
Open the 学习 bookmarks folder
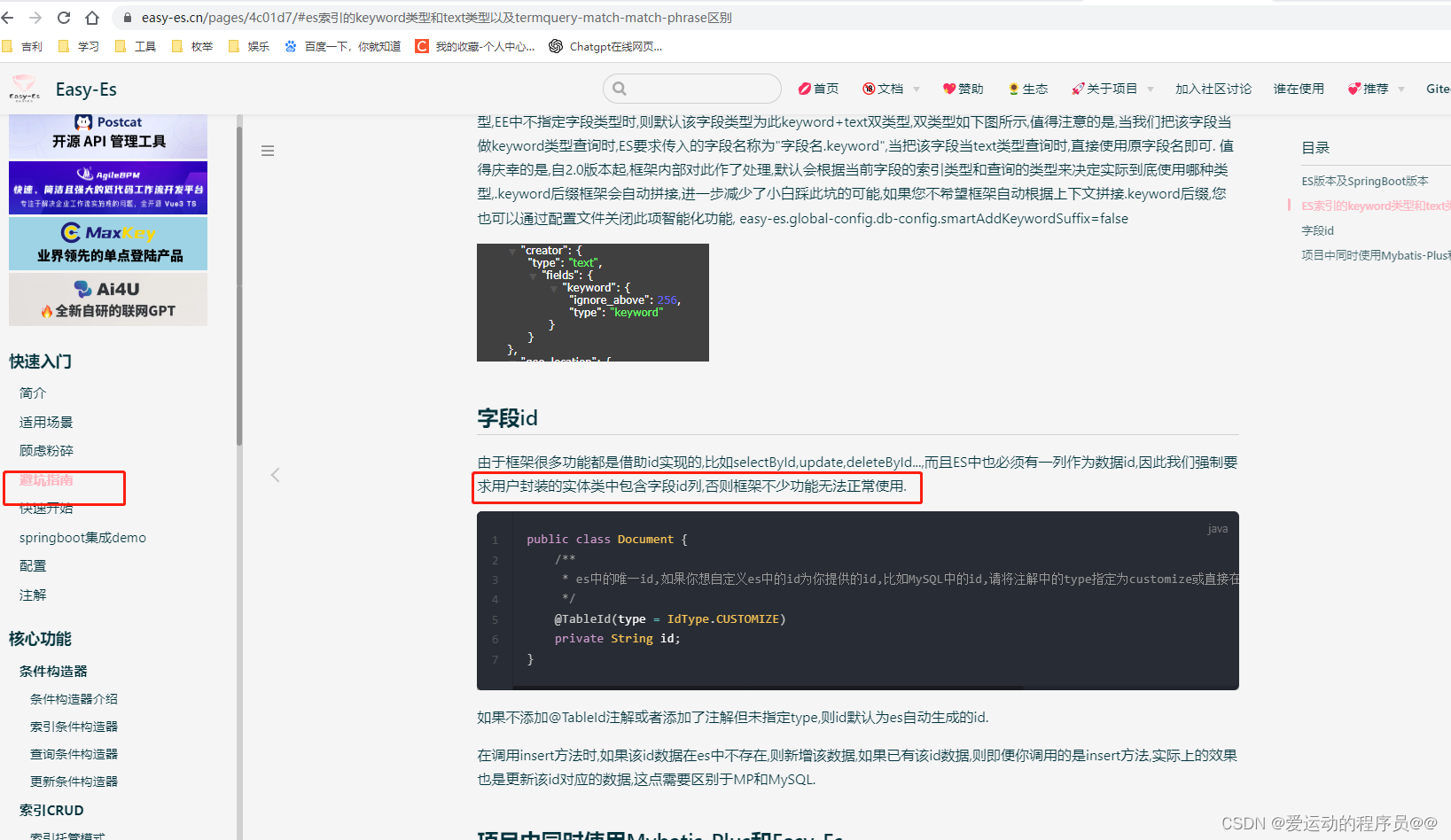[x=78, y=46]
